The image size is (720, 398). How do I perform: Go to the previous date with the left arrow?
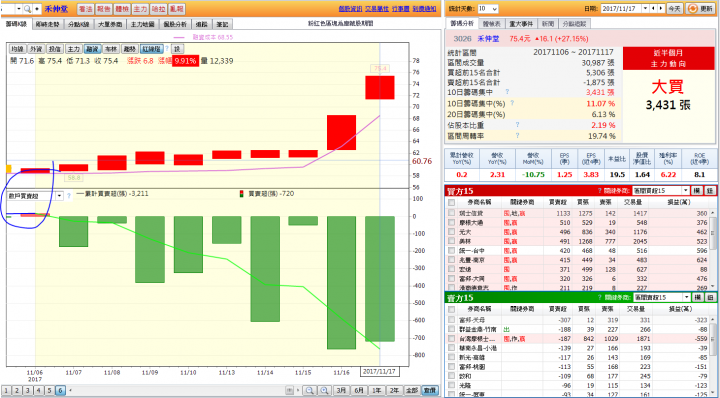pyautogui.click(x=654, y=9)
